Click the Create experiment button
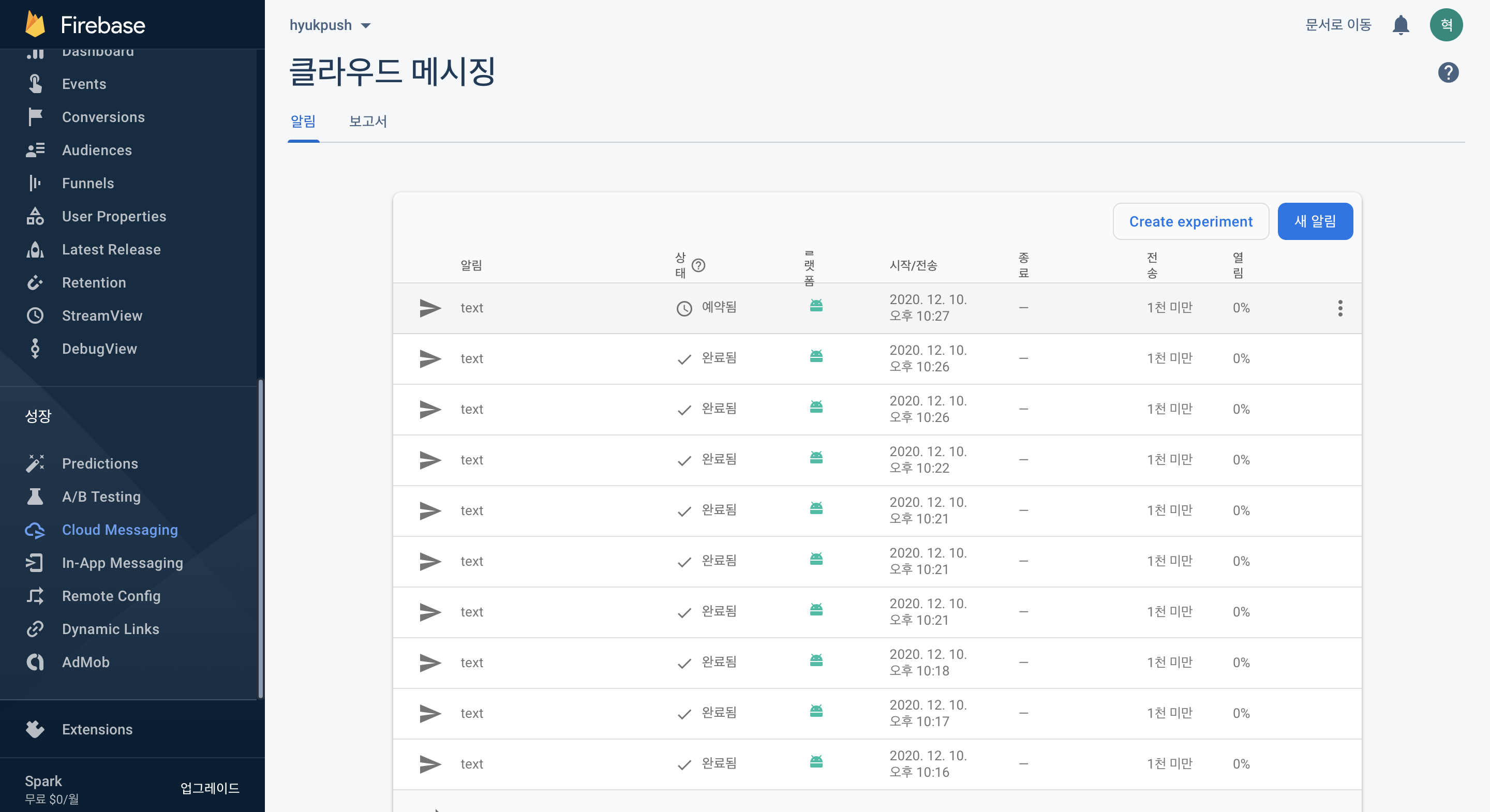 tap(1190, 221)
